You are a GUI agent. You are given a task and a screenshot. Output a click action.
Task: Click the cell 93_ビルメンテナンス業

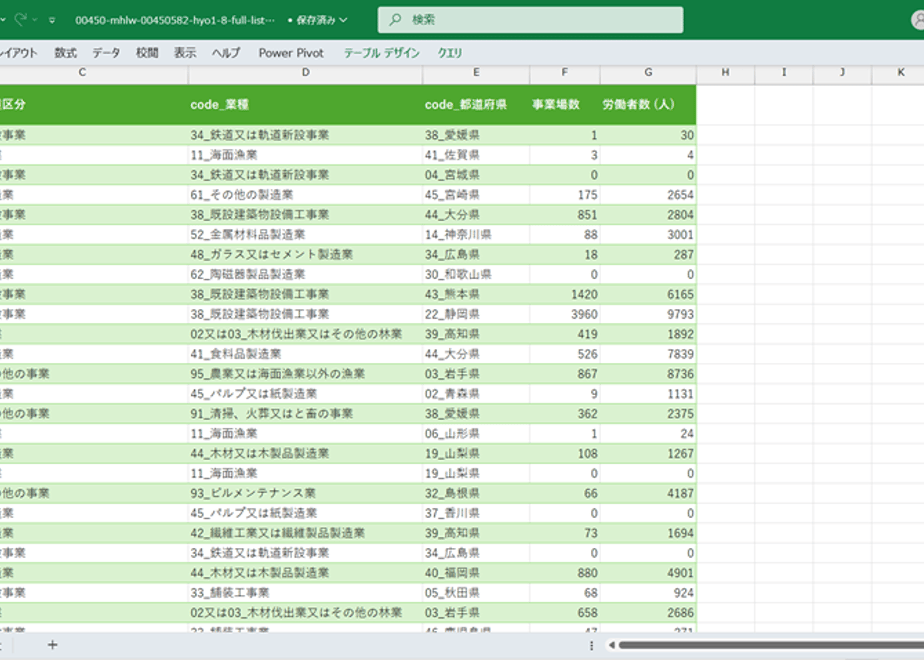pos(305,493)
